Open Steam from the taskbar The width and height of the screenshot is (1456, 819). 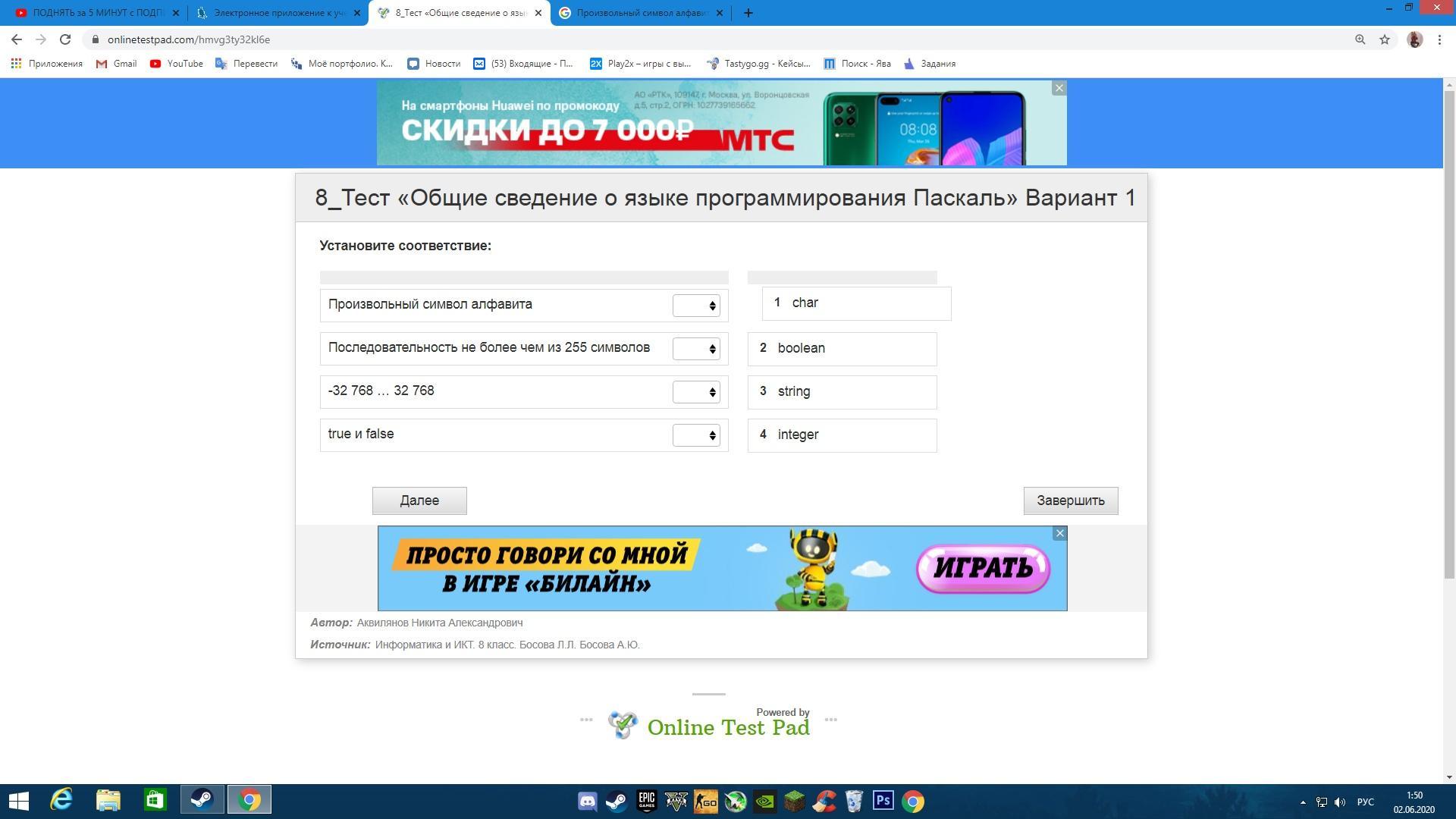(202, 801)
